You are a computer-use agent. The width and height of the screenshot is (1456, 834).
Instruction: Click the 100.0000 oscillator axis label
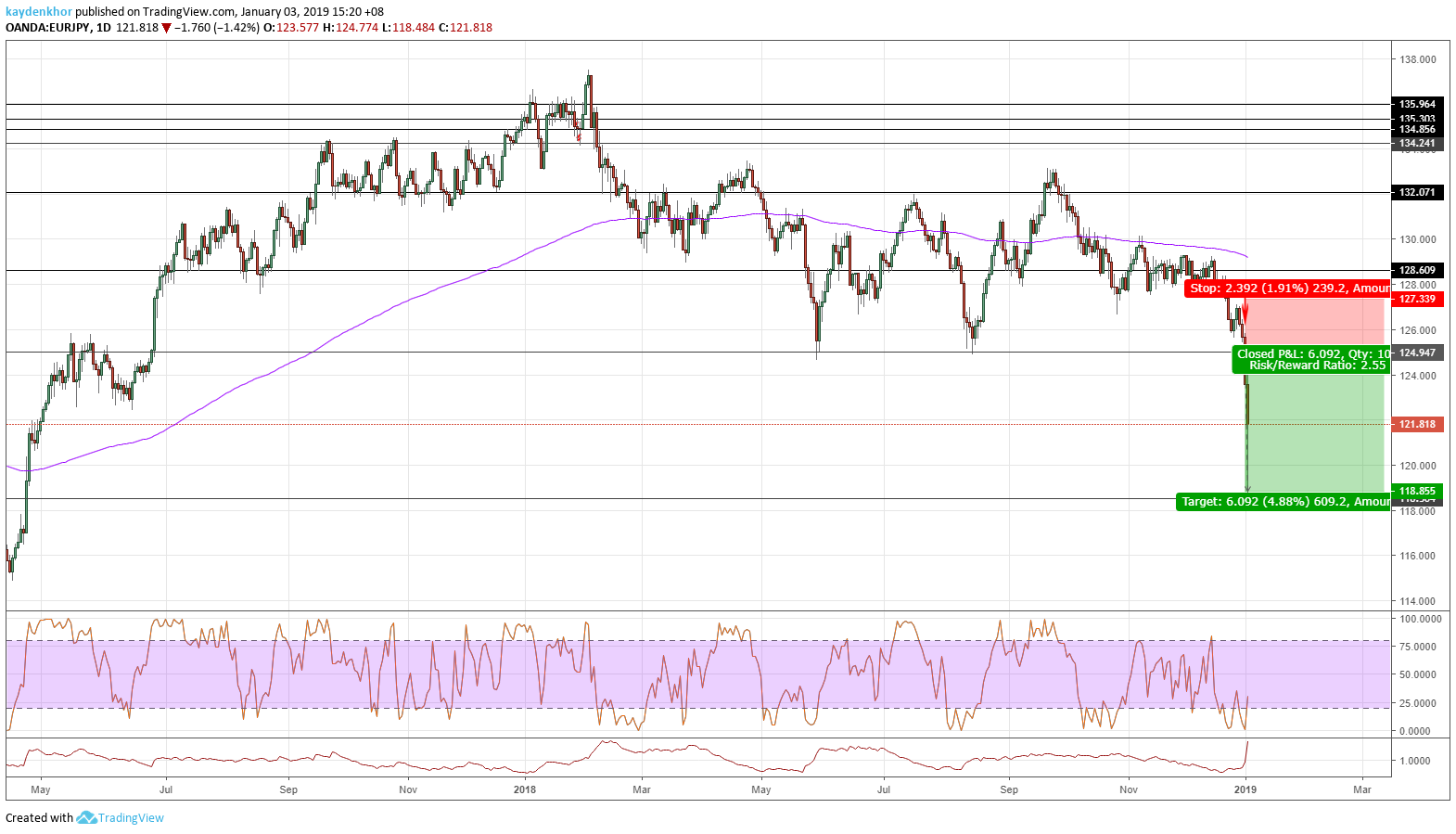[x=1421, y=619]
